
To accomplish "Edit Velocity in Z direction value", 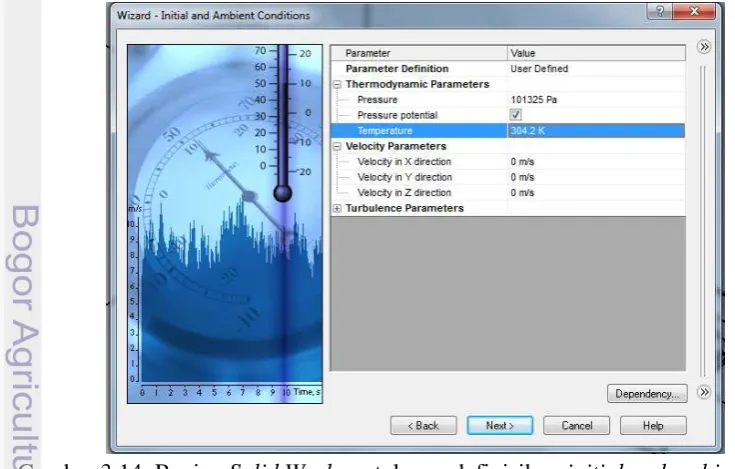I will coord(596,193).
